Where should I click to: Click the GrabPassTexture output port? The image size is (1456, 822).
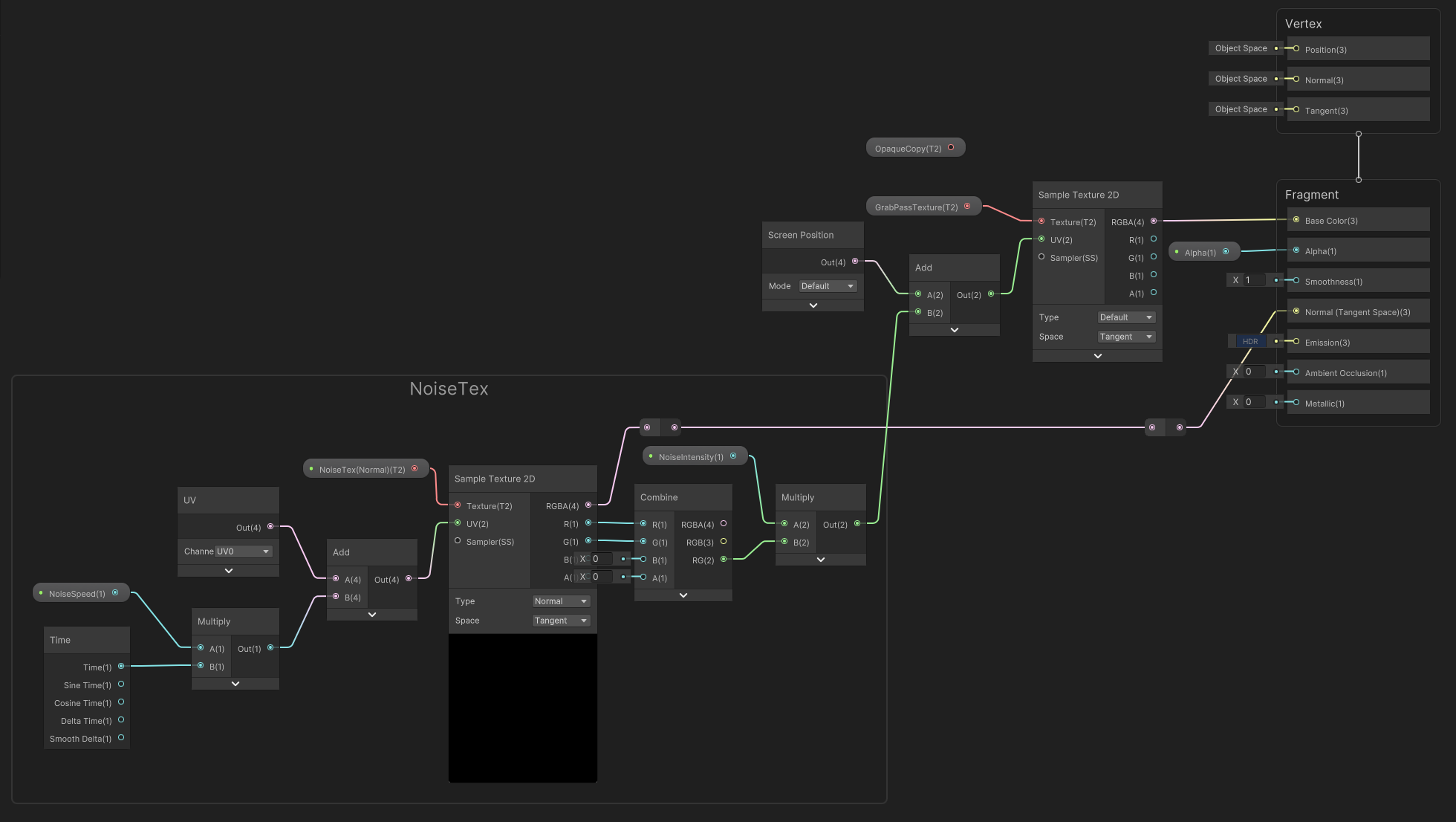pyautogui.click(x=967, y=207)
